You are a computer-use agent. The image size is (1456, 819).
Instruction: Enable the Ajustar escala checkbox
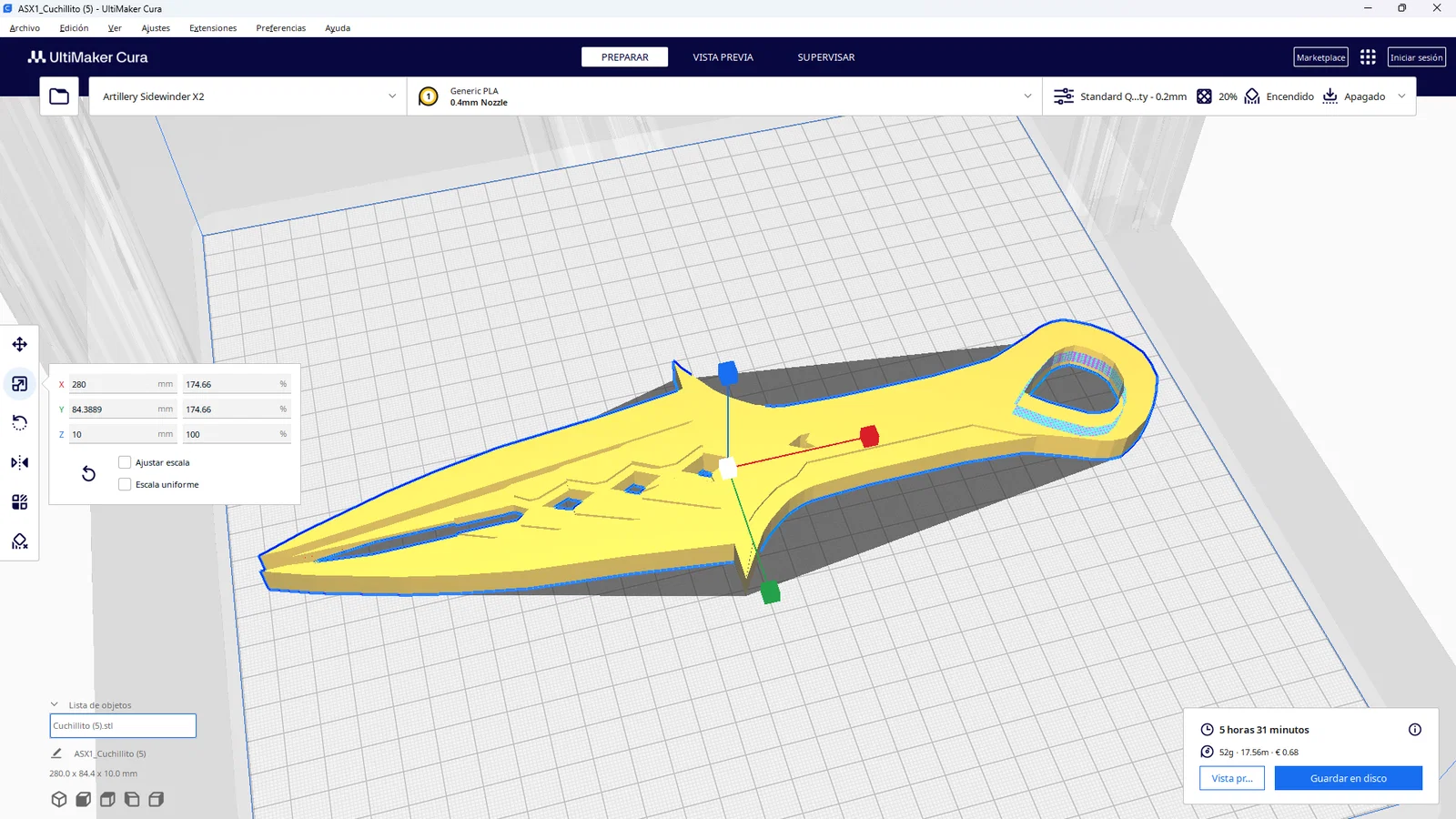(x=125, y=462)
